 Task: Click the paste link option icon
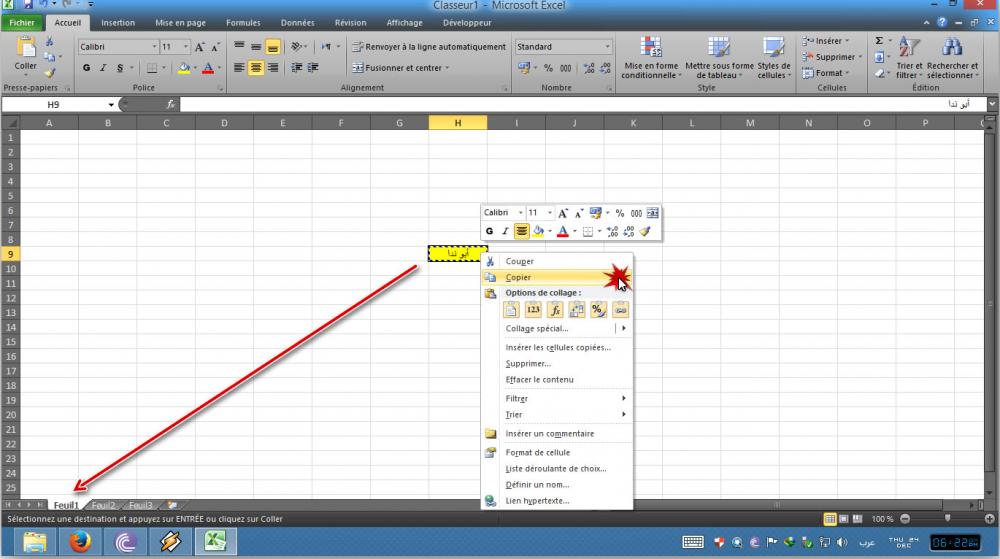click(x=620, y=310)
